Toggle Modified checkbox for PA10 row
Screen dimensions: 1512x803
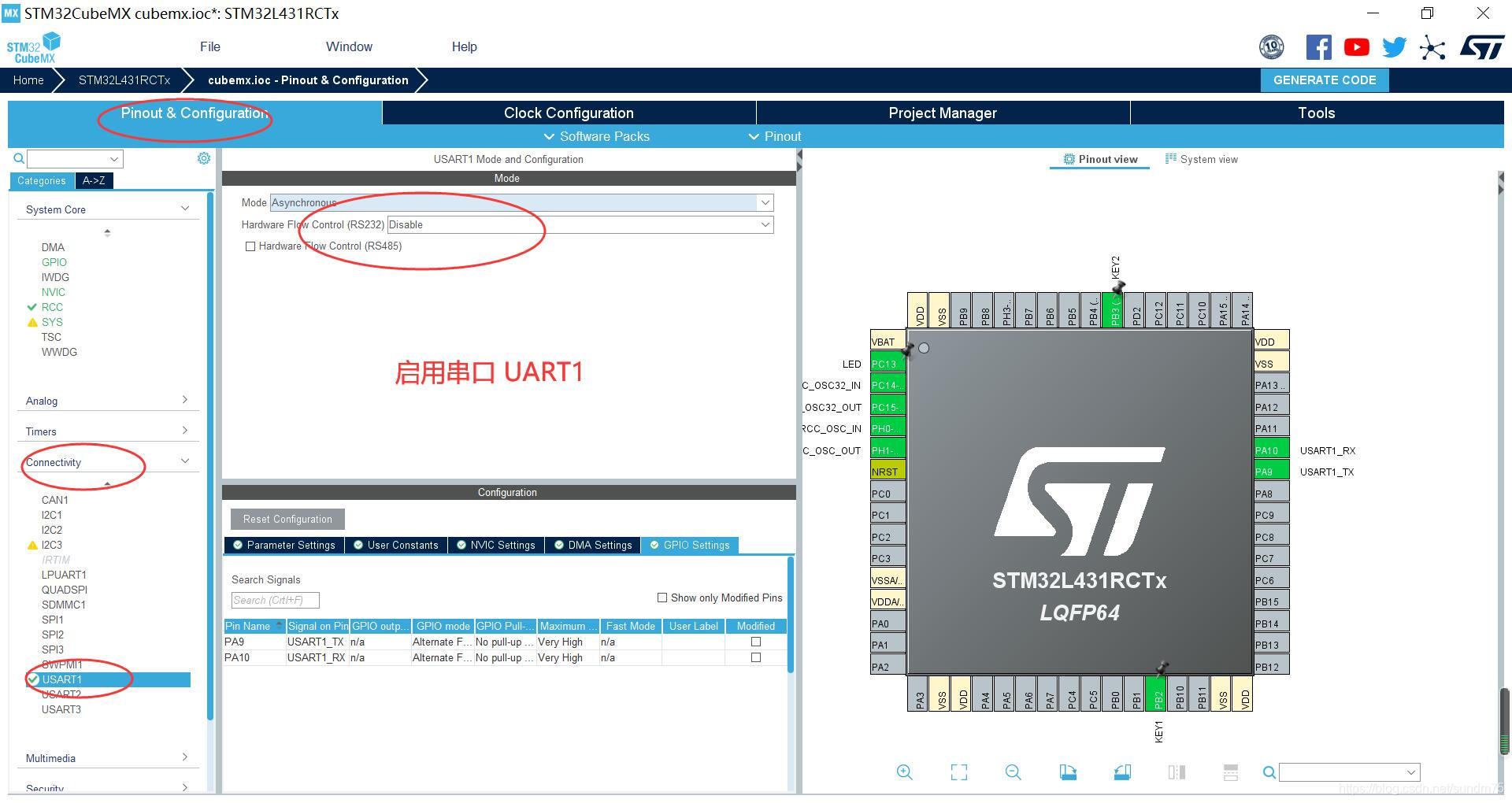pos(756,657)
